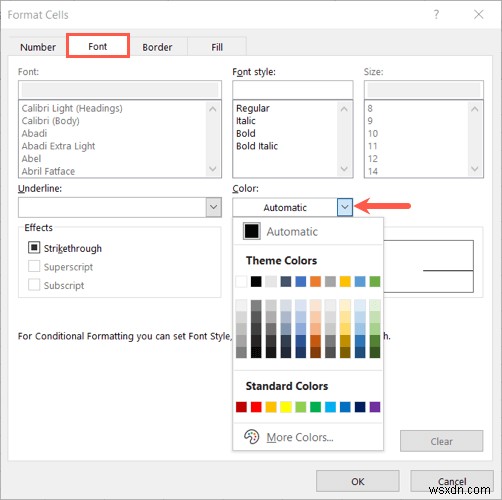502x500 pixels.
Task: Enable the Subscript checkbox
Action: click(x=34, y=285)
